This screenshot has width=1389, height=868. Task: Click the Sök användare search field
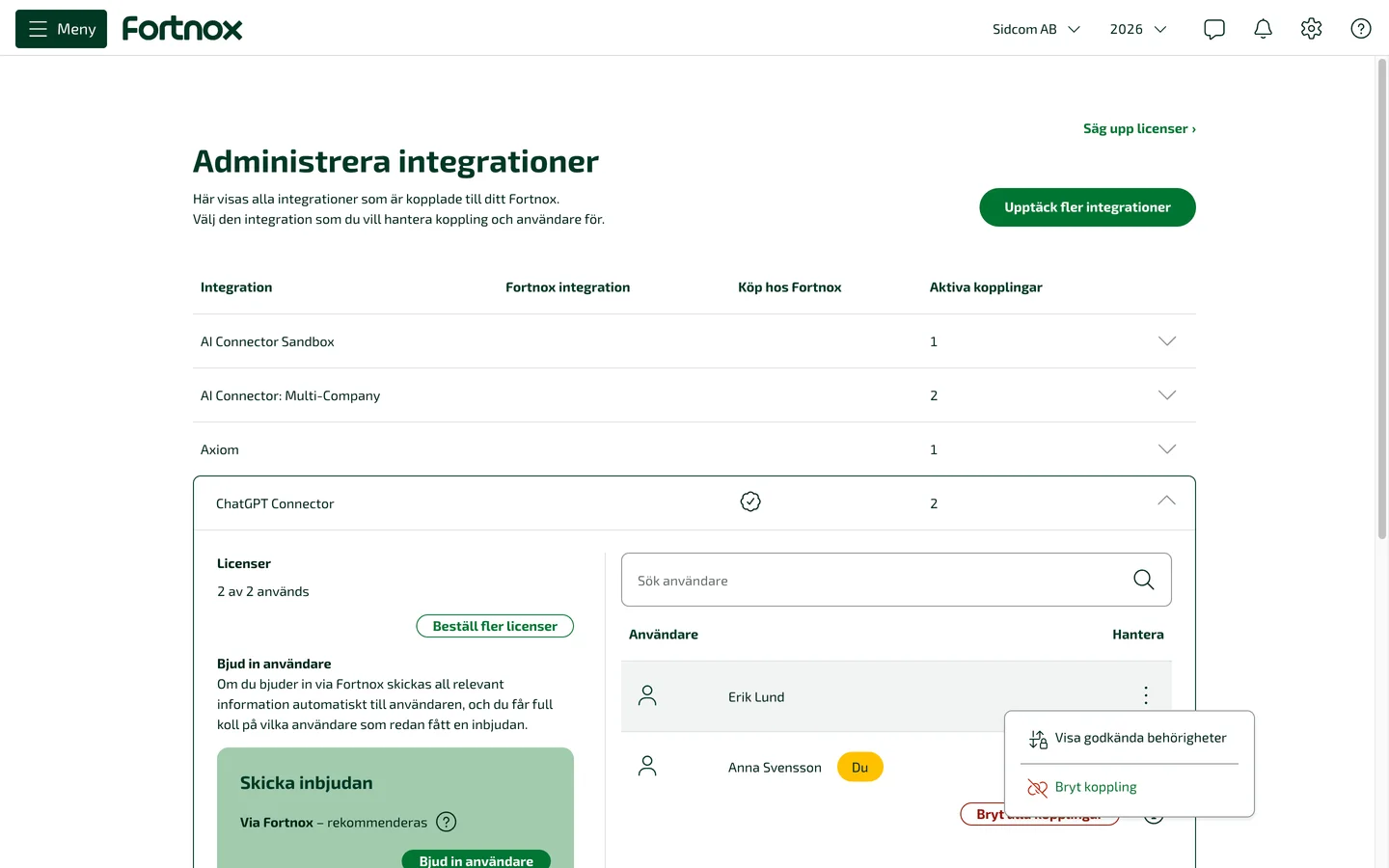click(x=896, y=580)
